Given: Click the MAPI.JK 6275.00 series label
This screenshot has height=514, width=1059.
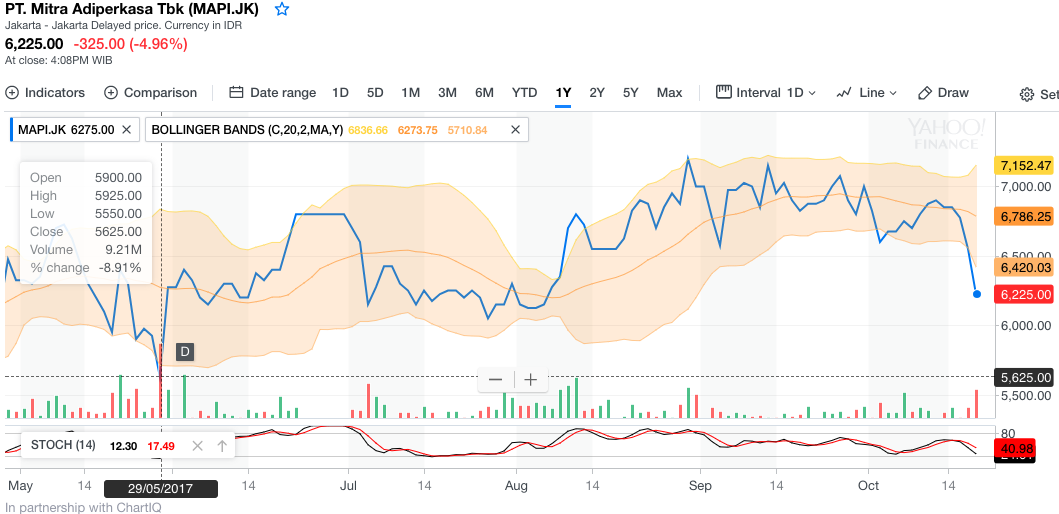Looking at the screenshot, I should (66, 130).
